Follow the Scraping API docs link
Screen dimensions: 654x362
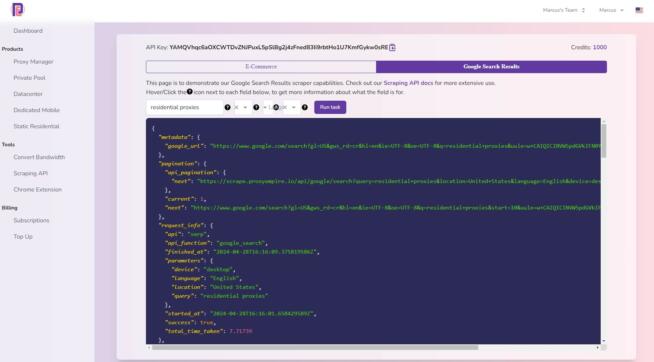click(x=408, y=83)
